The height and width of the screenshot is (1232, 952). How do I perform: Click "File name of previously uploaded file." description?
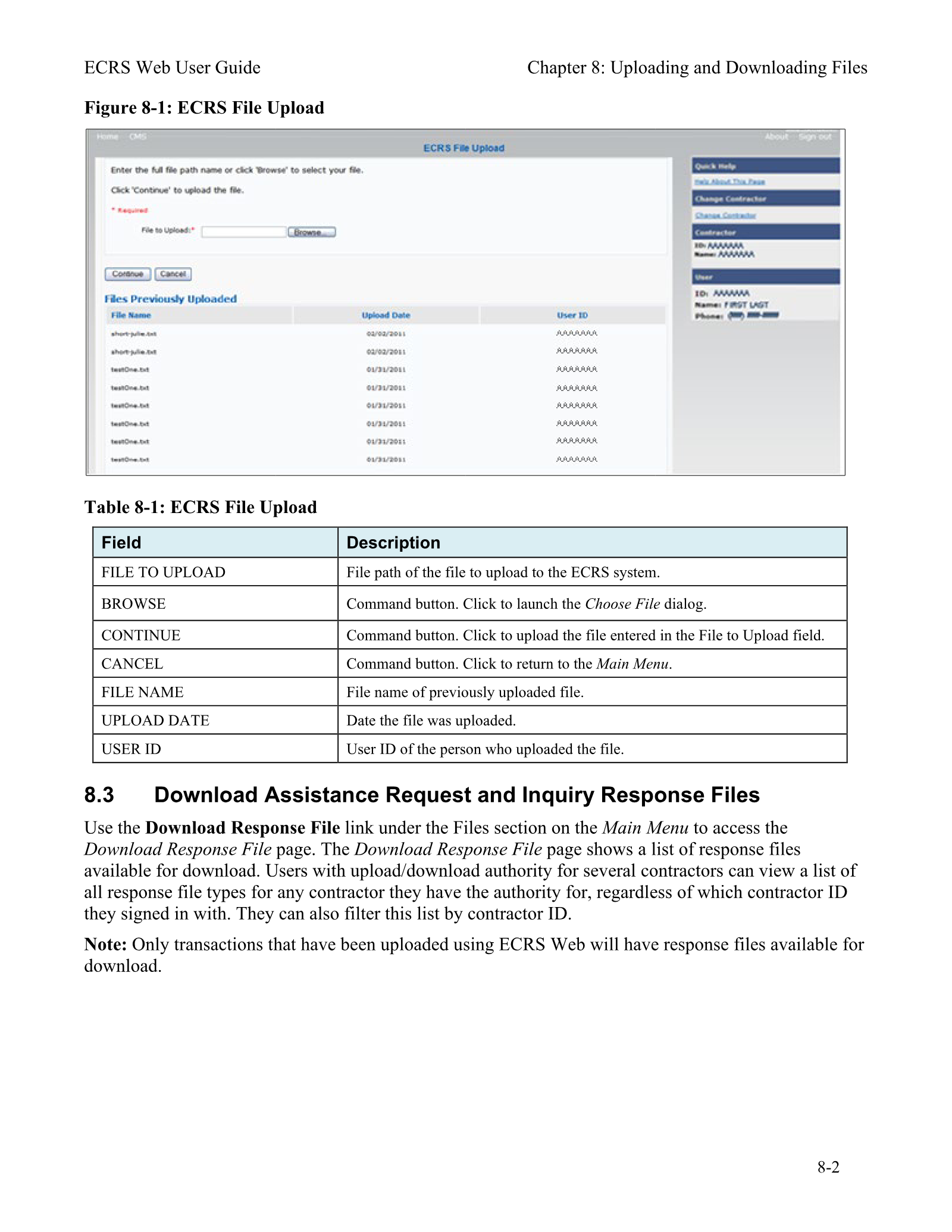465,692
